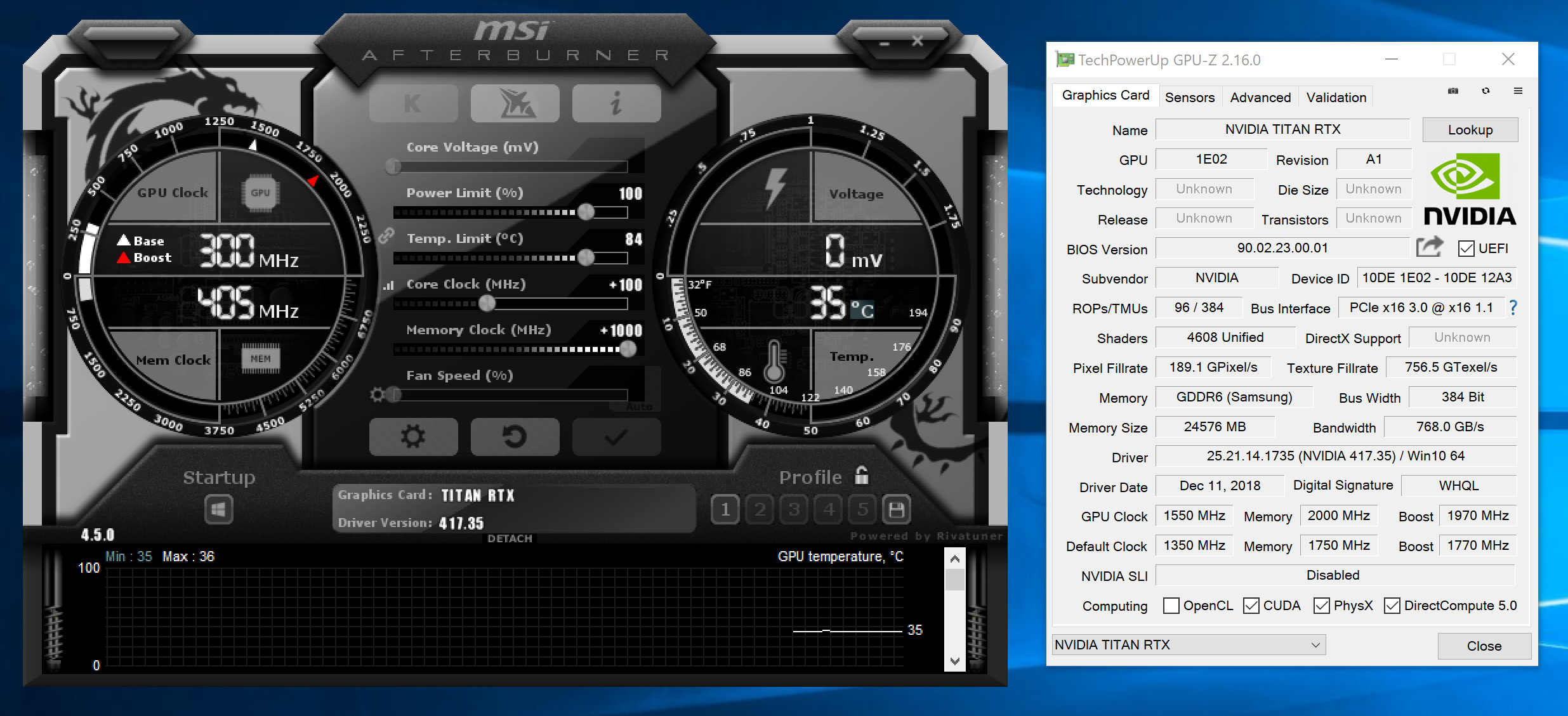Switch to the Sensors tab
1568x716 pixels.
point(1190,96)
